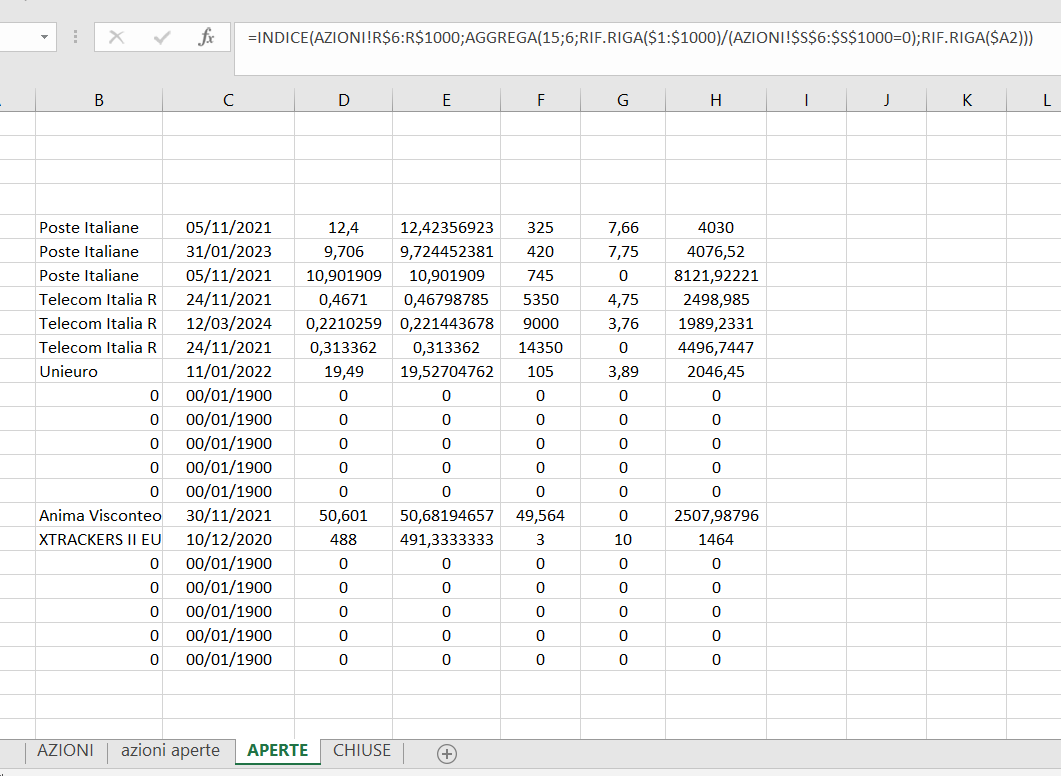Select cell with value 4030
The image size is (1061, 776).
716,227
